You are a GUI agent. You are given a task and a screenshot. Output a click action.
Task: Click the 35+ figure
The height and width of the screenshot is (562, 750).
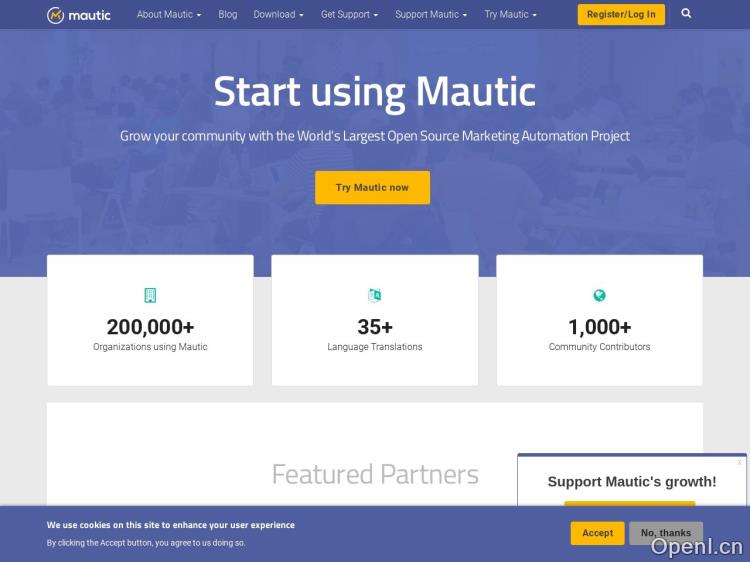click(375, 327)
